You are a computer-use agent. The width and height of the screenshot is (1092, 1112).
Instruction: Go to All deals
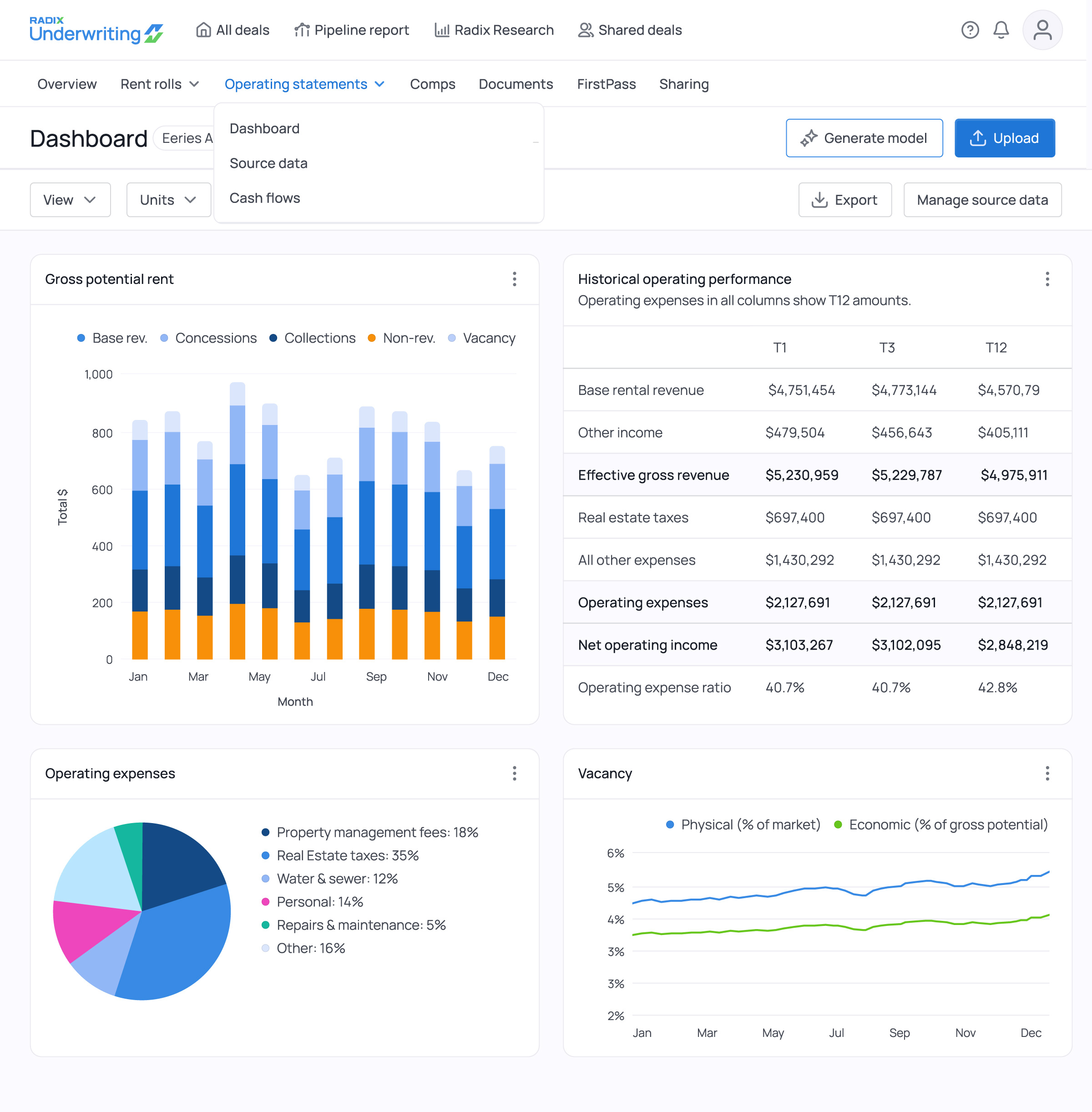click(233, 30)
